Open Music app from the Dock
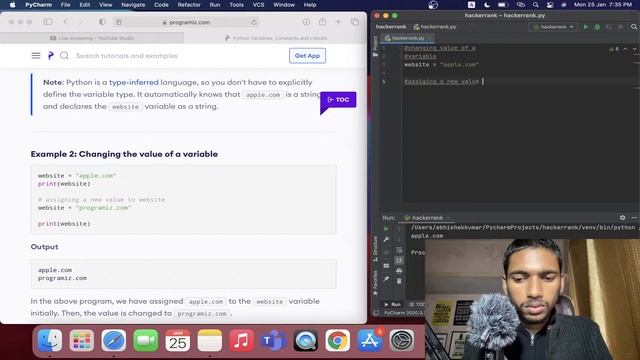640x360 pixels. pos(242,340)
